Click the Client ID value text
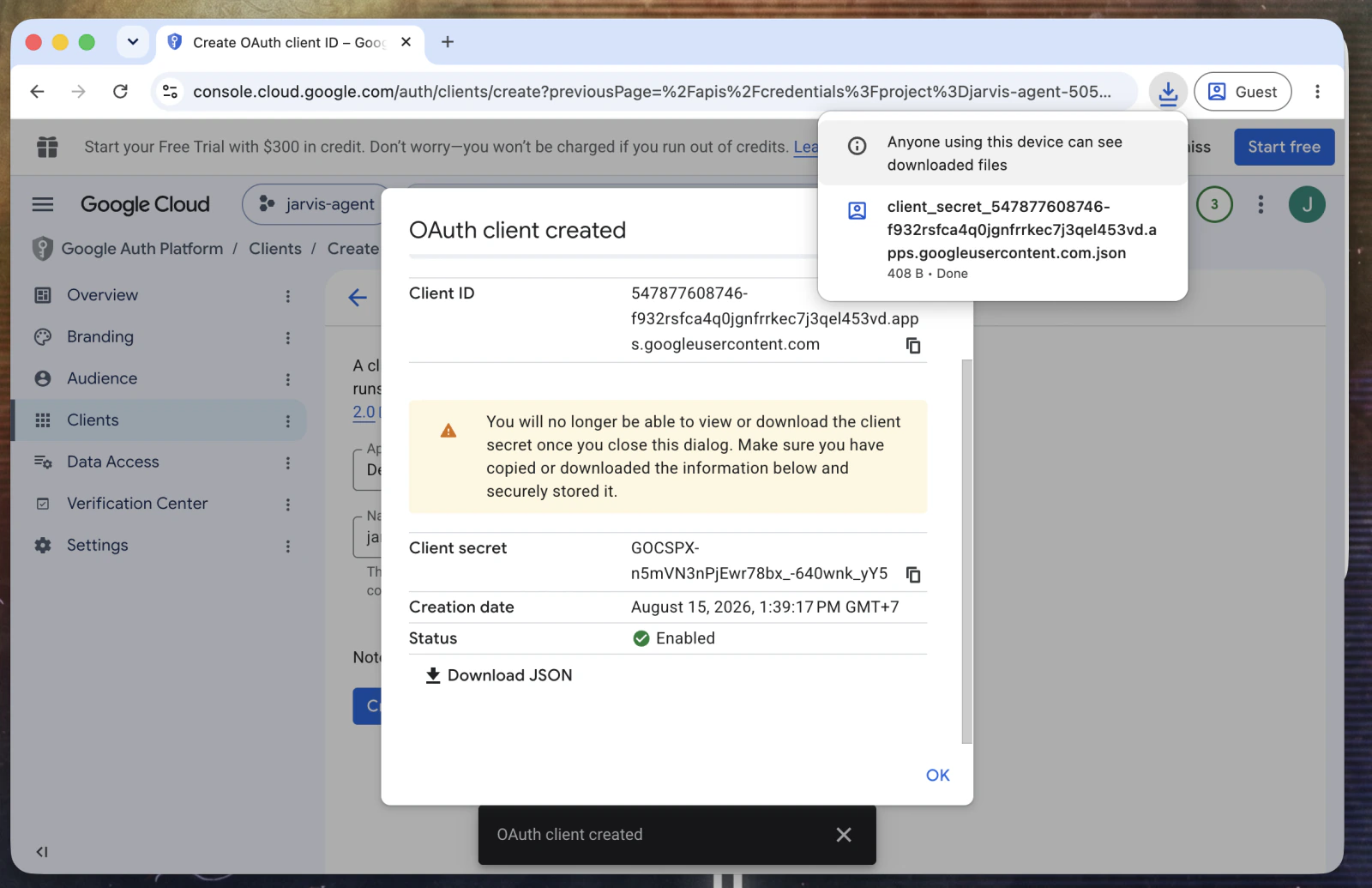This screenshot has width=1372, height=888. pyautogui.click(x=774, y=319)
